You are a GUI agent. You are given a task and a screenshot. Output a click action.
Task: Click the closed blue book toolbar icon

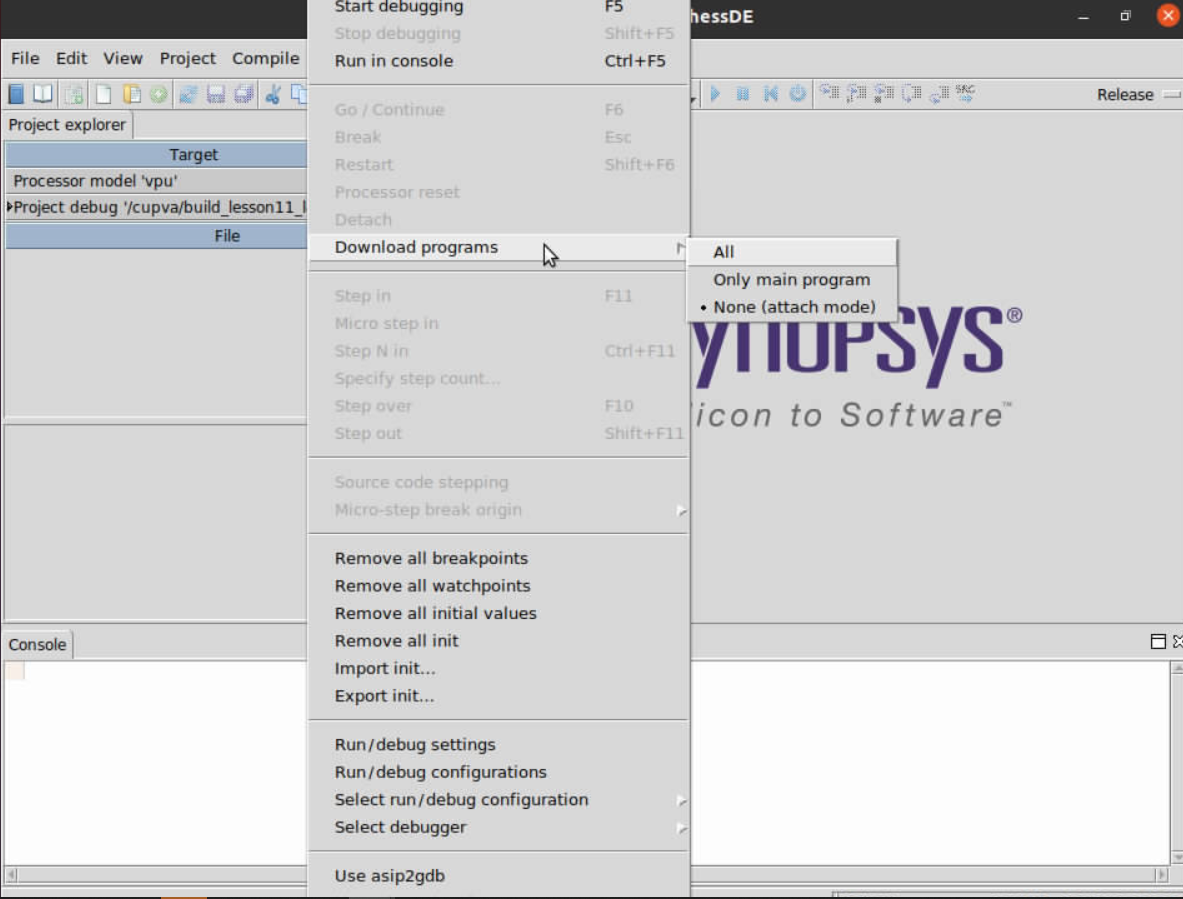[x=16, y=94]
